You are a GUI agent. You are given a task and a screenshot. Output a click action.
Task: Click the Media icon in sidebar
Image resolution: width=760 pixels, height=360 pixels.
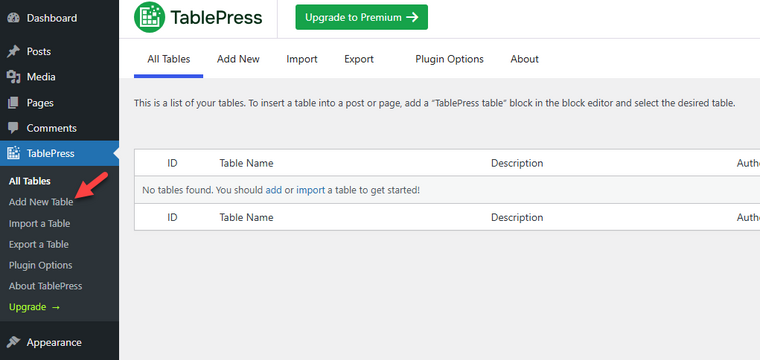click(x=13, y=77)
